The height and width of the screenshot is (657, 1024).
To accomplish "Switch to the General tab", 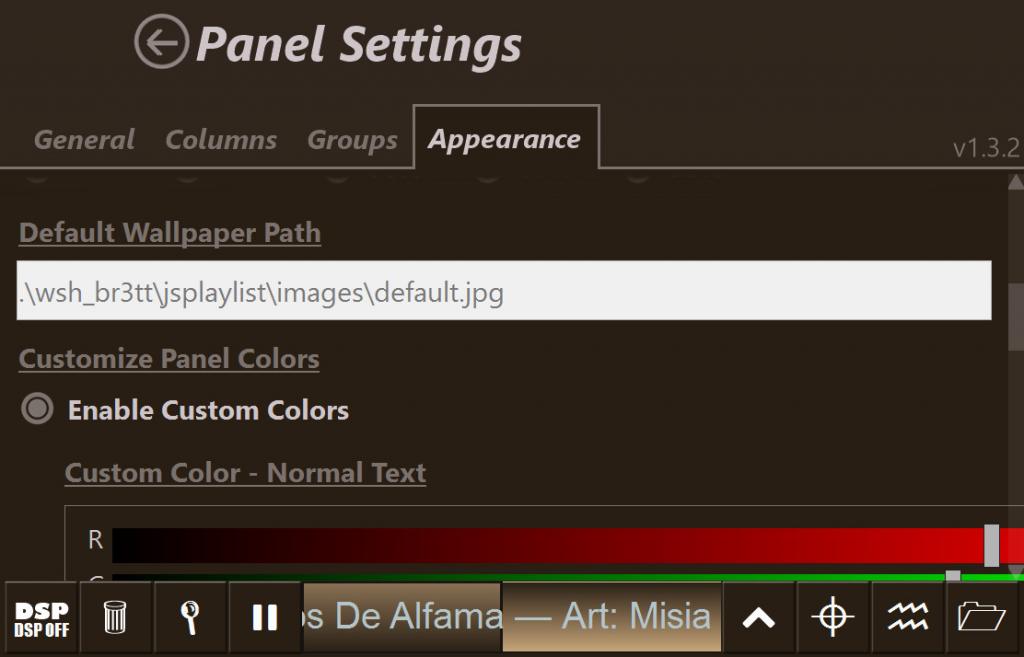I will pos(84,140).
